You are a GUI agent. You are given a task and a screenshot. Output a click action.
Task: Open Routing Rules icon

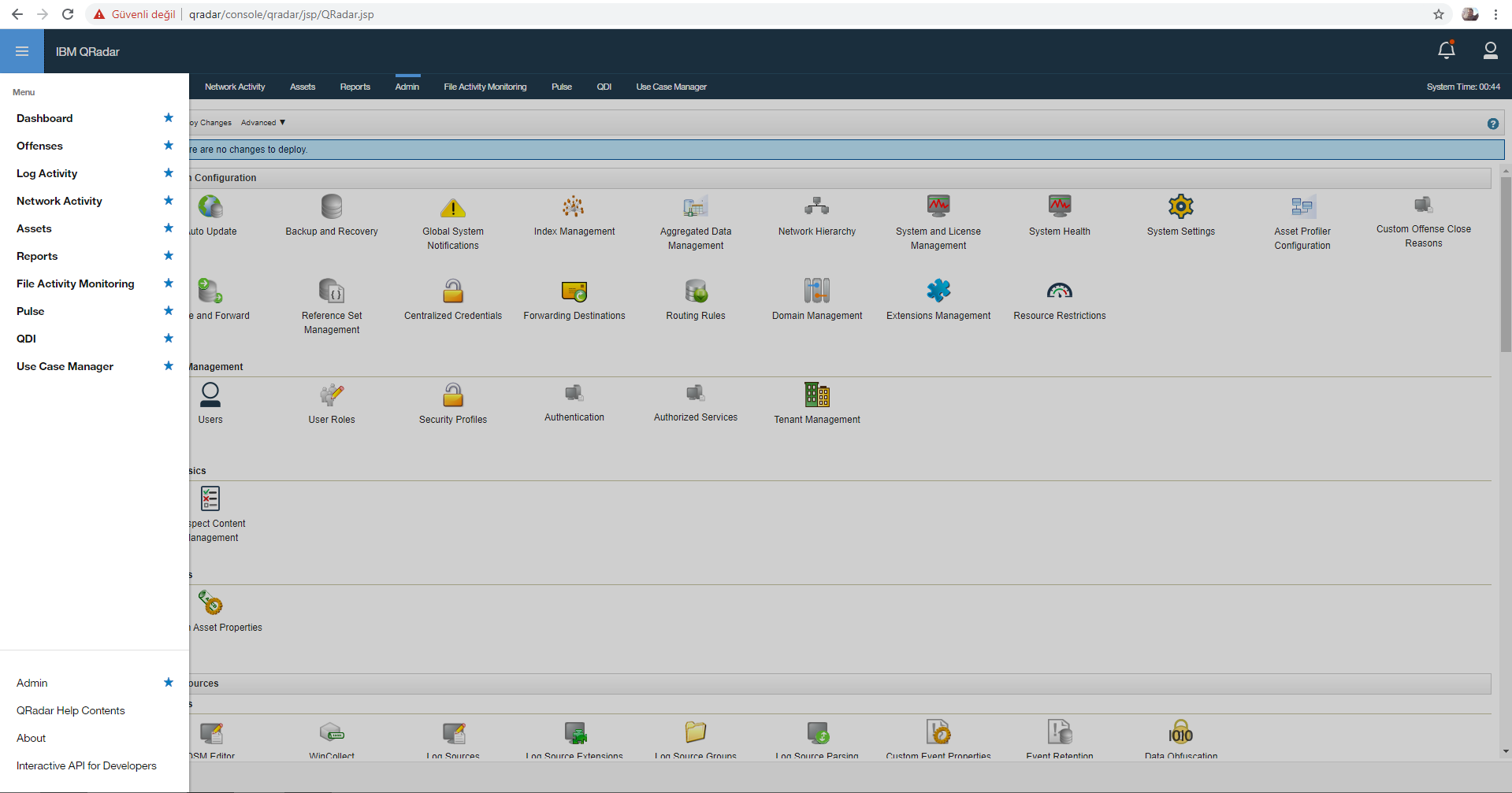coord(696,291)
